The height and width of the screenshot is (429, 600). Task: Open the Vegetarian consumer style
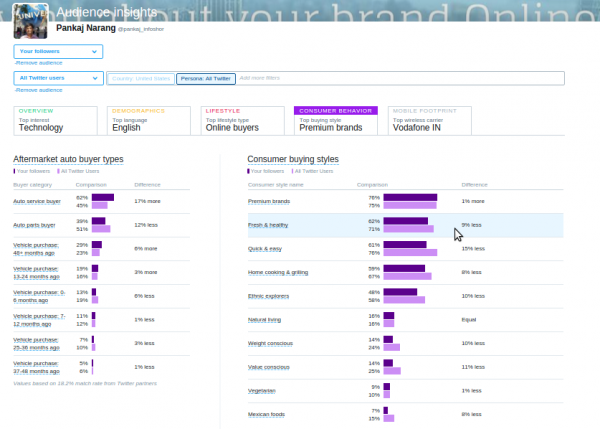[262, 391]
